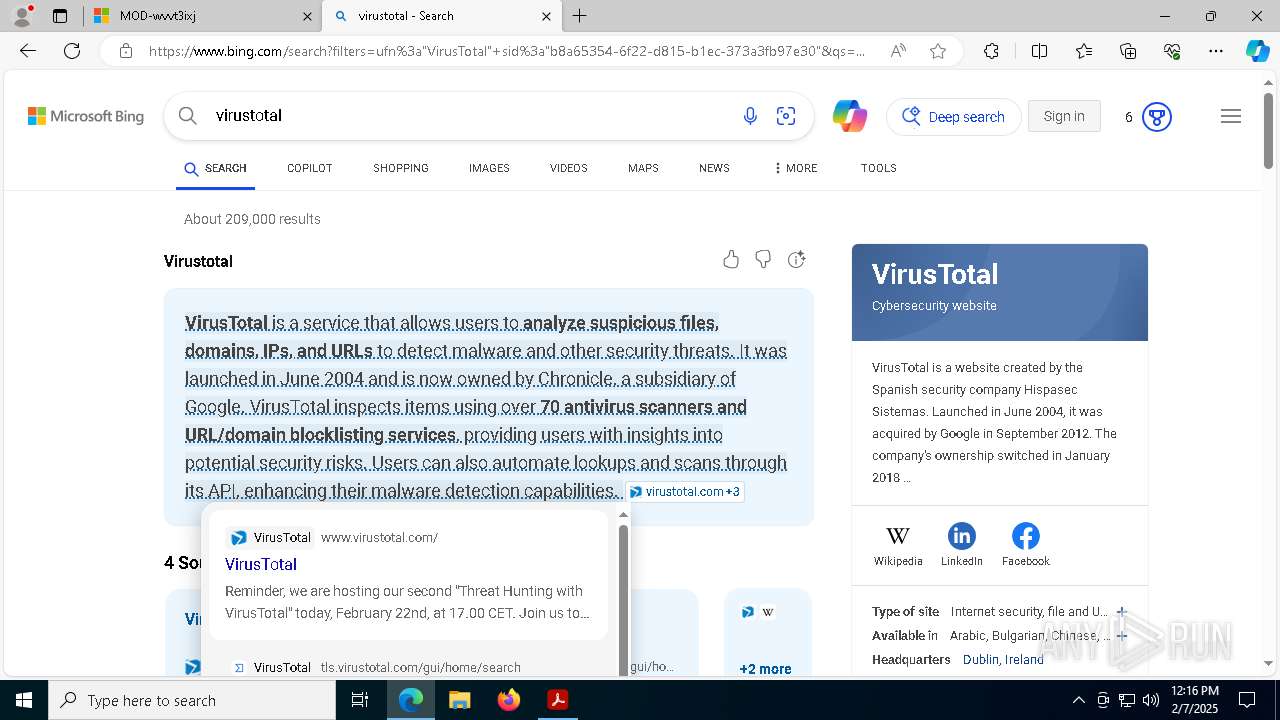Switch to the VIDEOS tab

click(568, 168)
